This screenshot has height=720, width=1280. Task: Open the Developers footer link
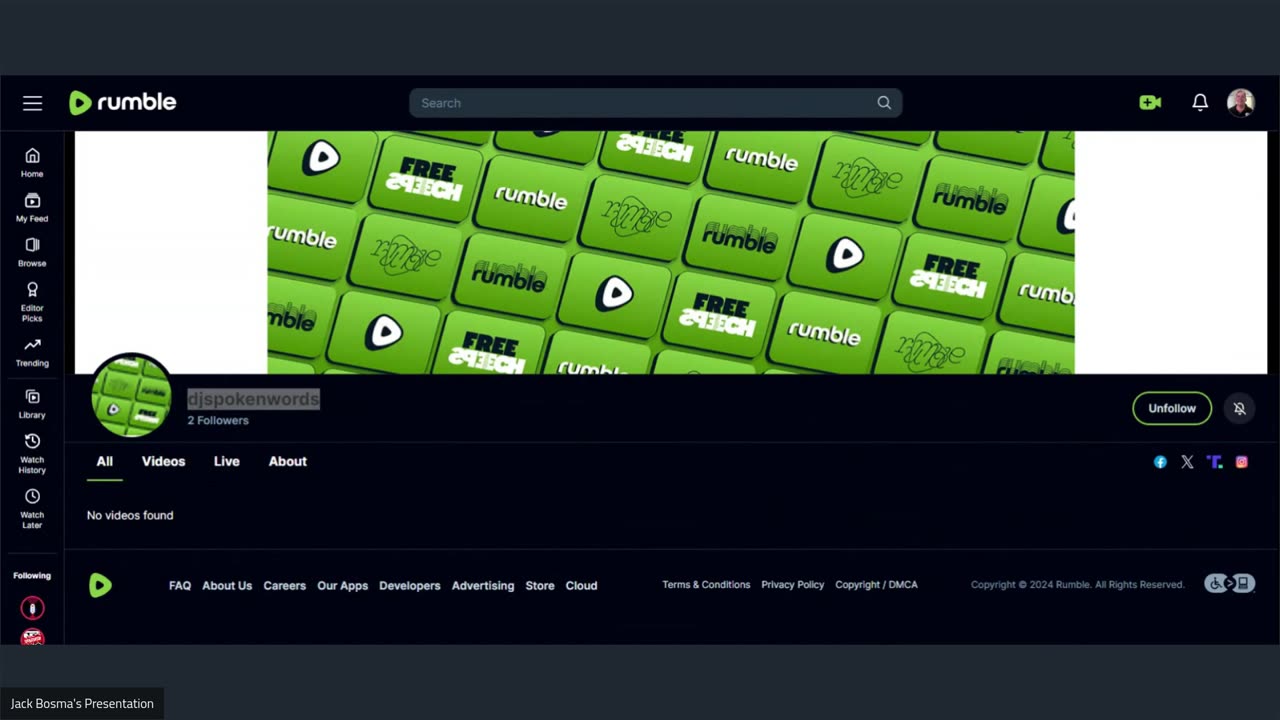(x=410, y=585)
